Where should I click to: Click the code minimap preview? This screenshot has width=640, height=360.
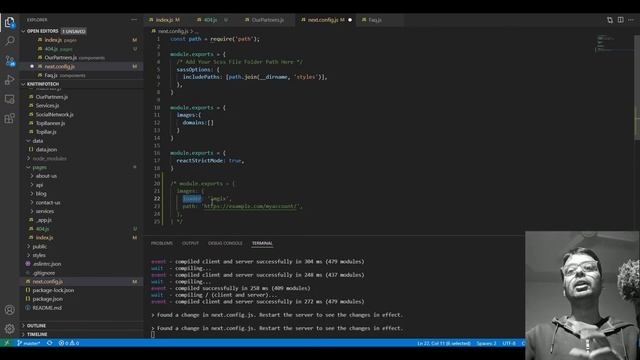coord(614,44)
